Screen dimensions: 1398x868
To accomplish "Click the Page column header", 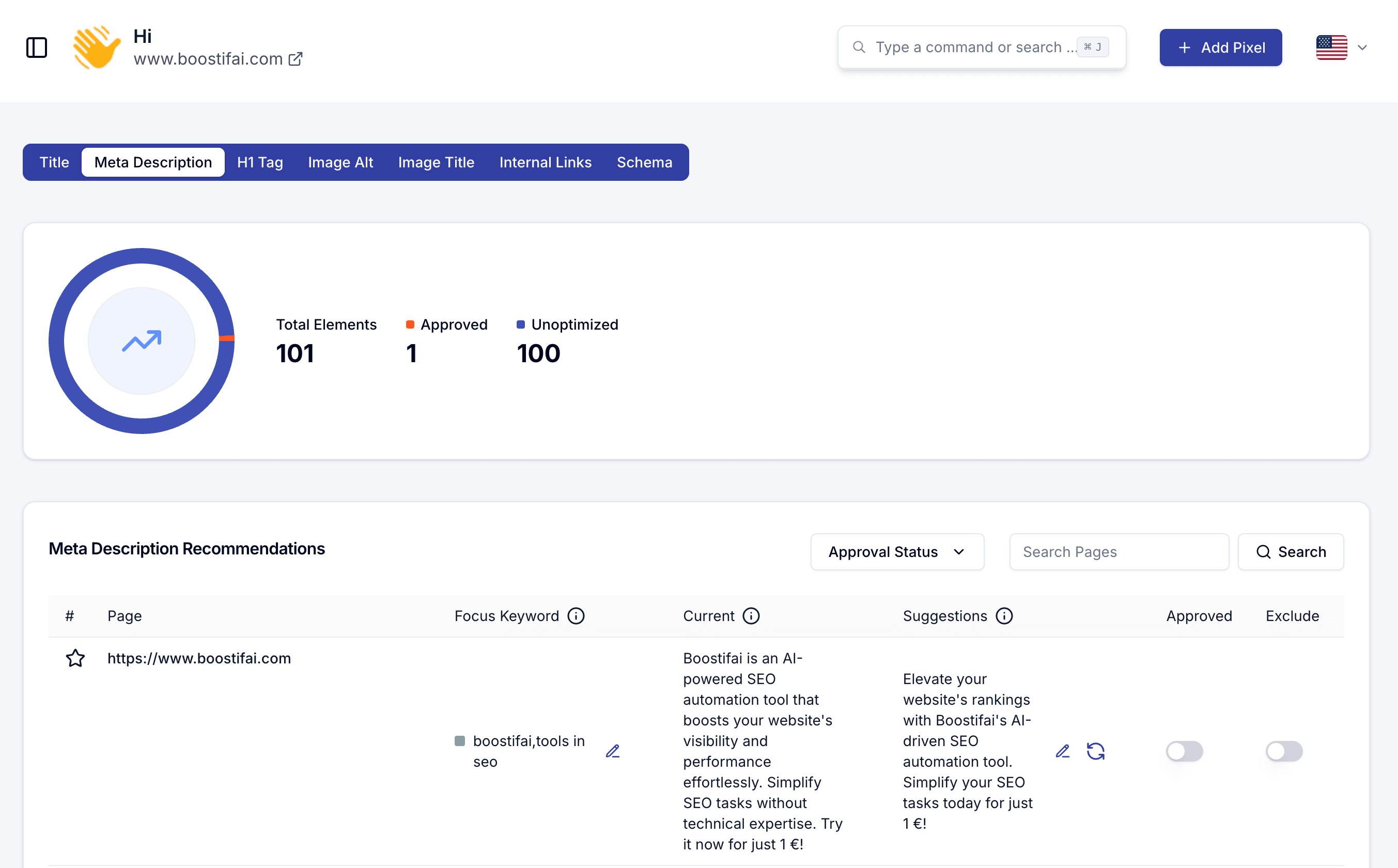I will pos(125,616).
